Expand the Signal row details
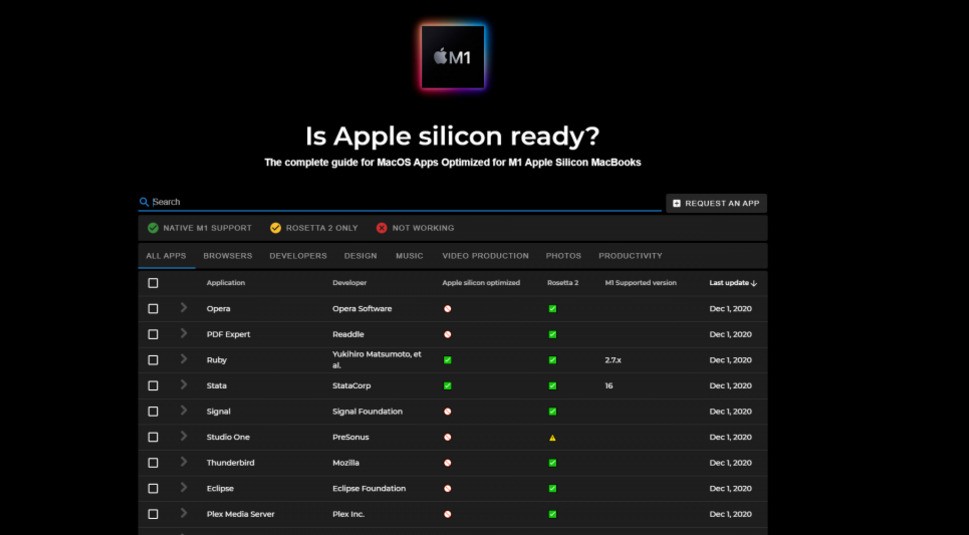This screenshot has width=969, height=535. pos(184,410)
